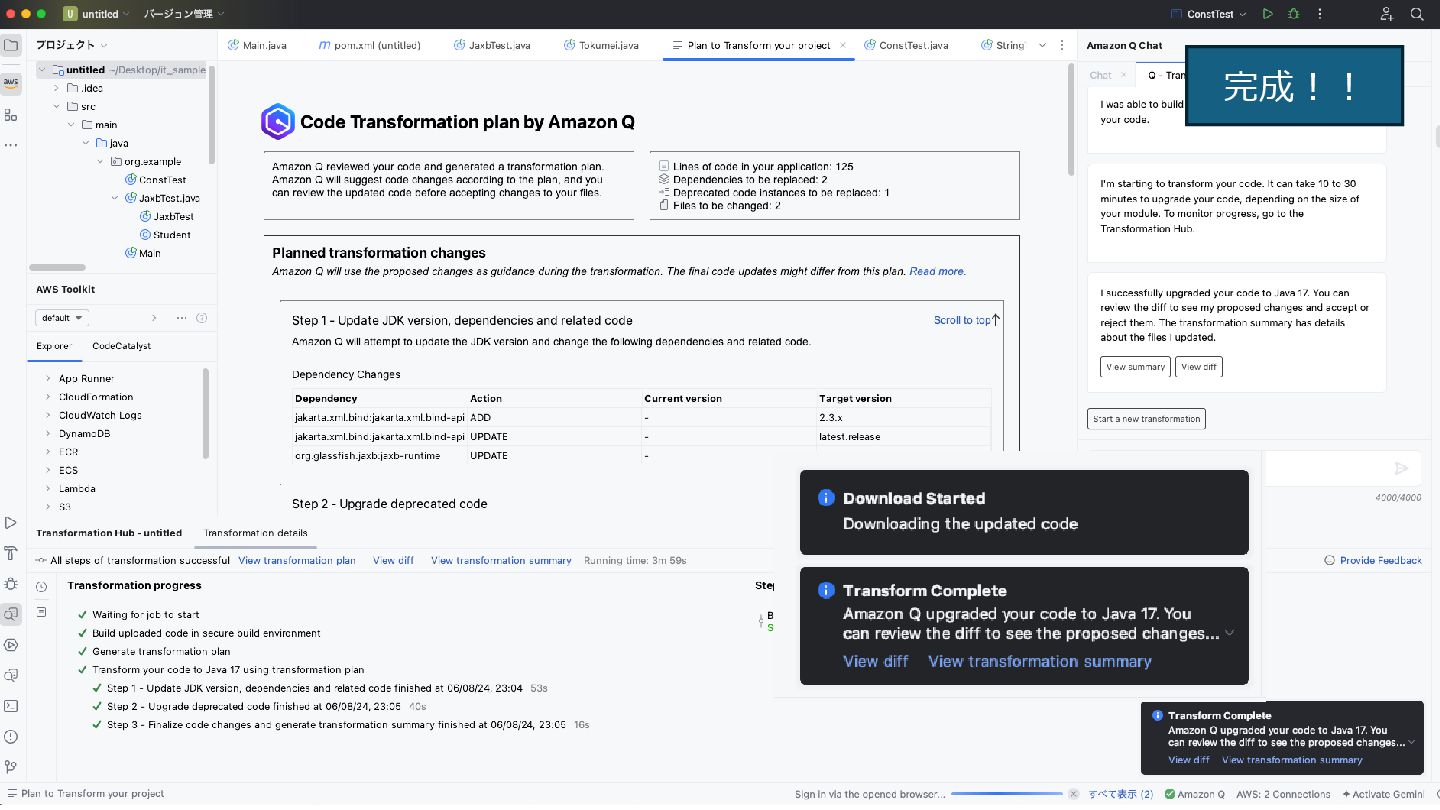Click View diff button in Amazon Q chat

(1198, 367)
